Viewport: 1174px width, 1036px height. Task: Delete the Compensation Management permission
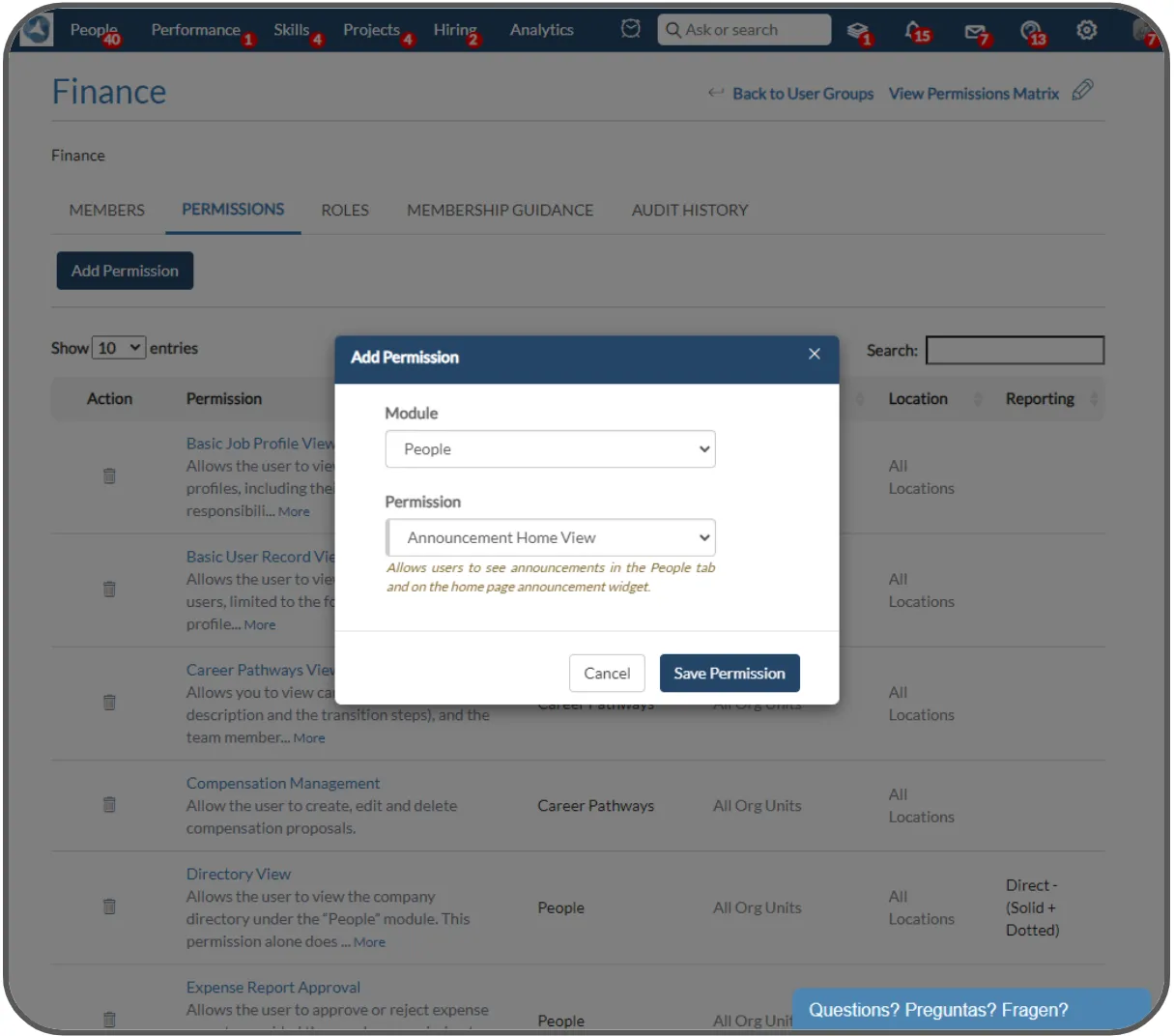click(109, 804)
